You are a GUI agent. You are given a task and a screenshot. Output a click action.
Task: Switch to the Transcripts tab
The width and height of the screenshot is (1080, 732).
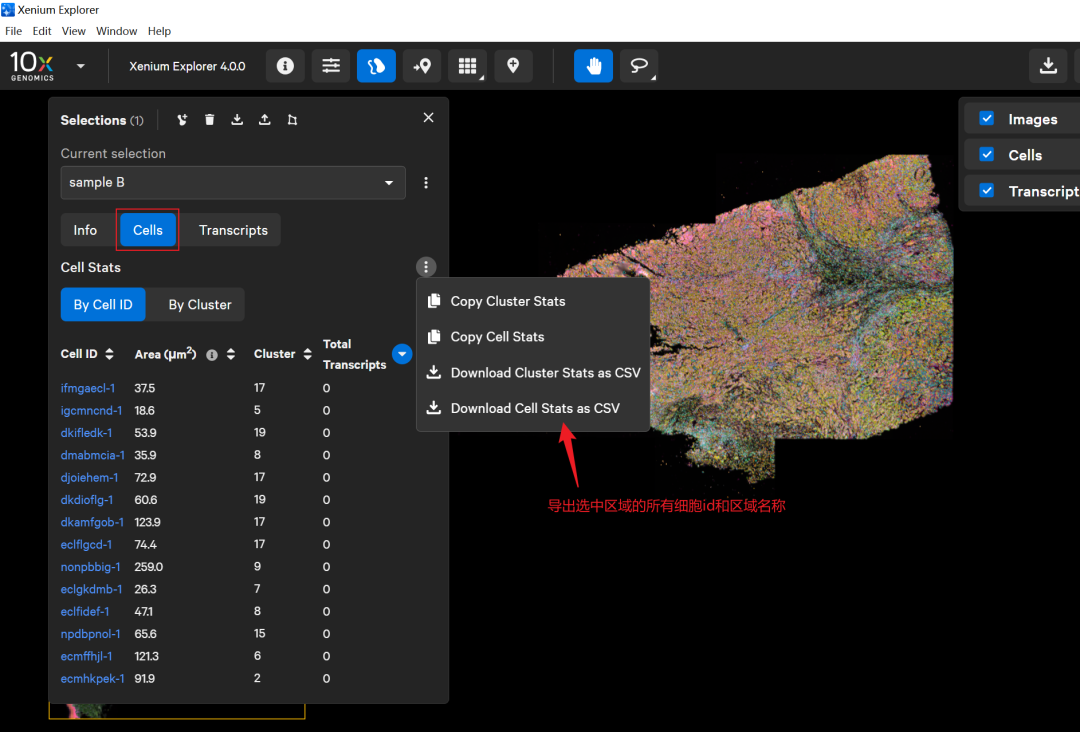tap(233, 230)
